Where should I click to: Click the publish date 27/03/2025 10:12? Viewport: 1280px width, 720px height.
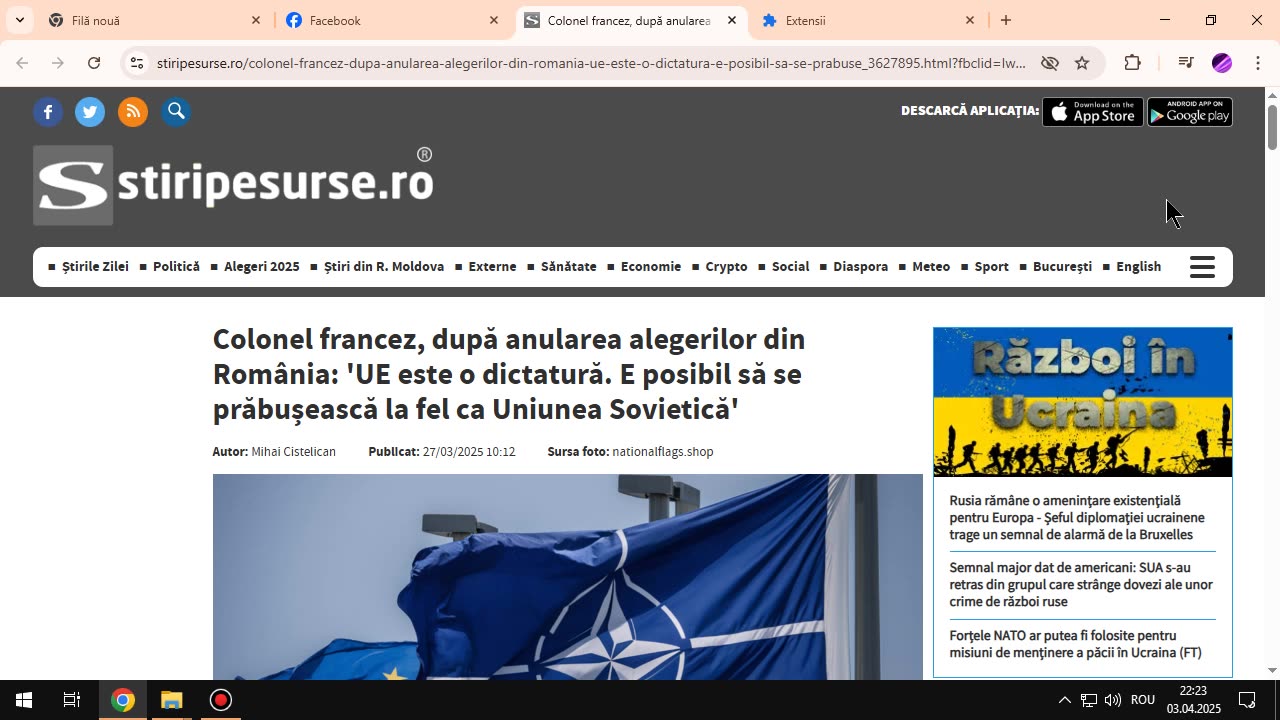469,452
